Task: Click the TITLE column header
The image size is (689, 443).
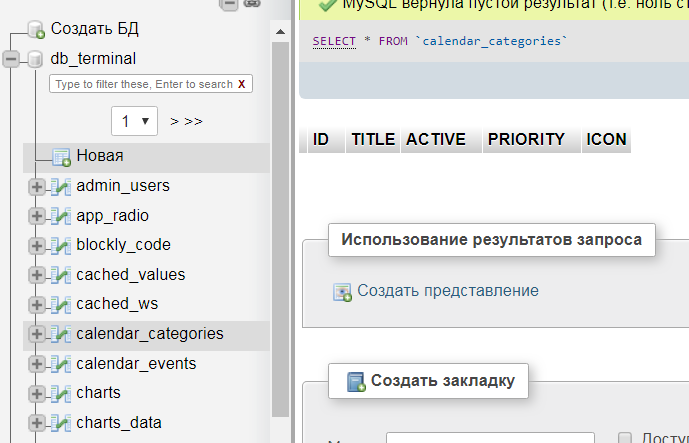Action: [373, 140]
